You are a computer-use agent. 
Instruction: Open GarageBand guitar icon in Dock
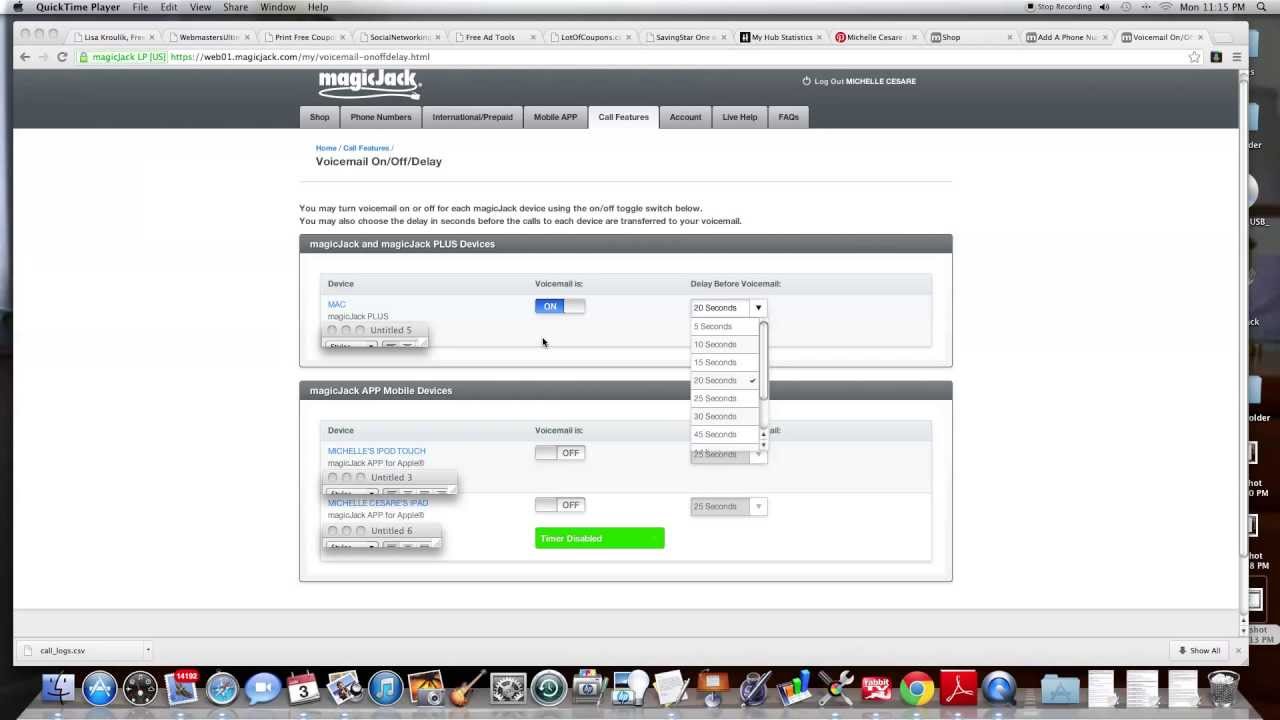[x=467, y=689]
